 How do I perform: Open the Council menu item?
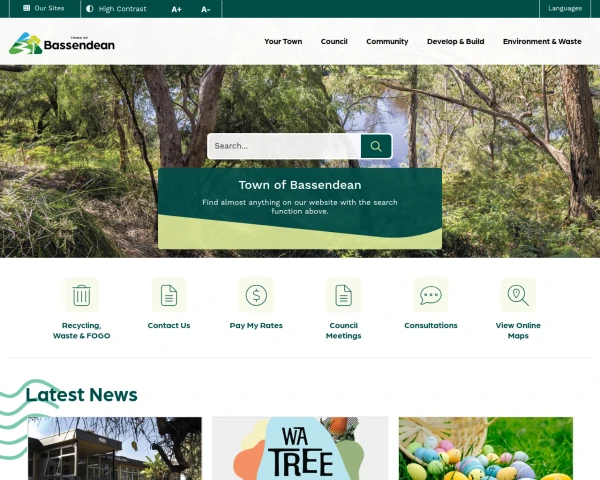pyautogui.click(x=334, y=41)
